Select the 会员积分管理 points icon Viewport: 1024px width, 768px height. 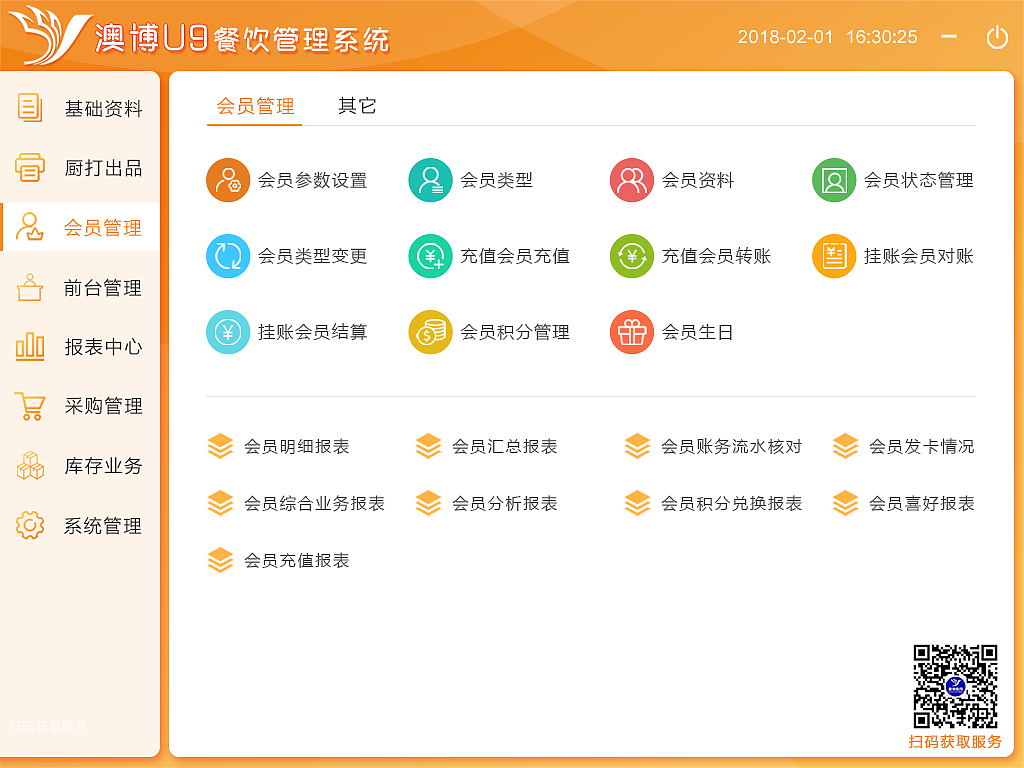[430, 331]
